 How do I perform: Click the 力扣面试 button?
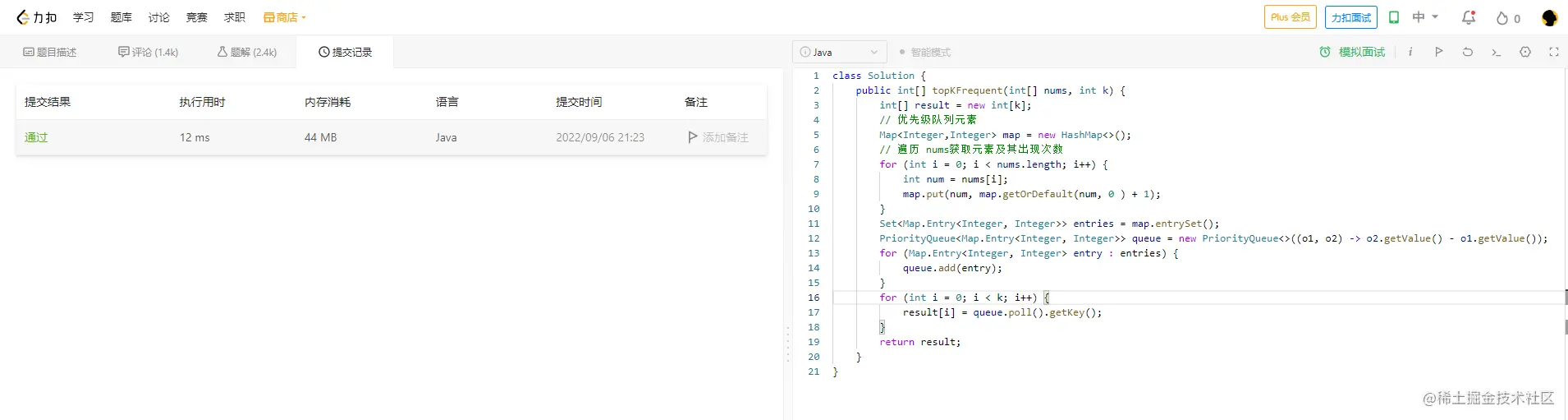[x=1351, y=17]
